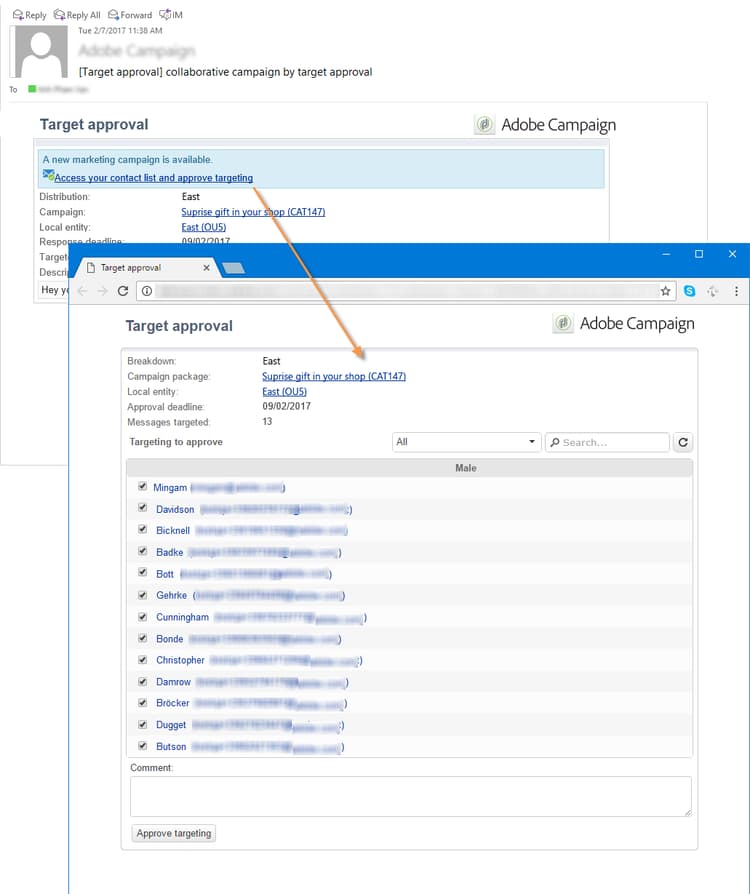Open a new browser tab
Viewport: 750px width, 894px height.
(x=233, y=268)
